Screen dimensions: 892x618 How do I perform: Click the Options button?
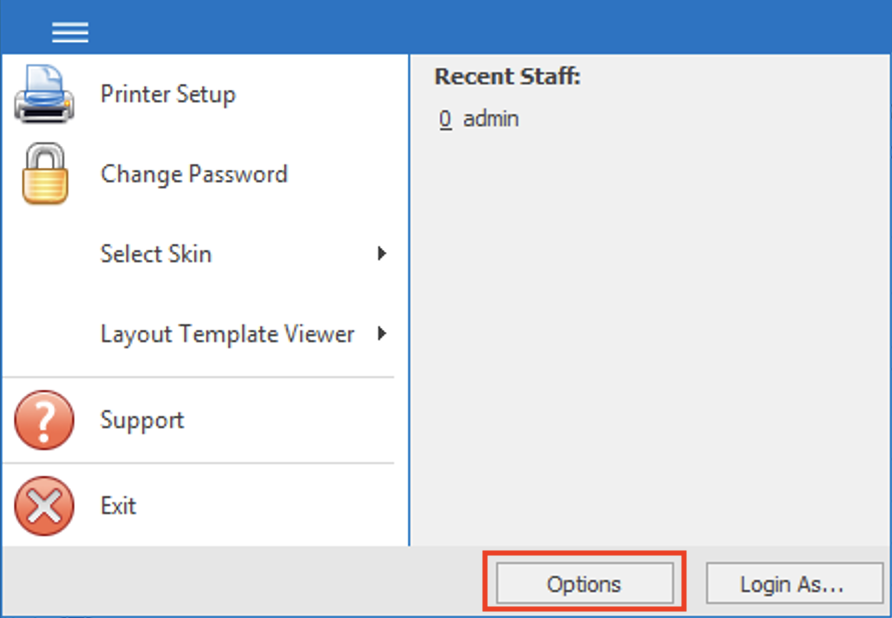pos(583,583)
